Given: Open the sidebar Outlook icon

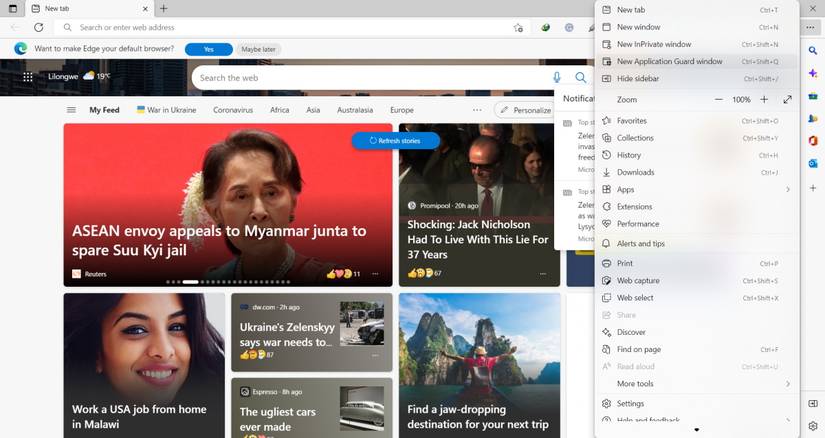Looking at the screenshot, I should pyautogui.click(x=813, y=164).
